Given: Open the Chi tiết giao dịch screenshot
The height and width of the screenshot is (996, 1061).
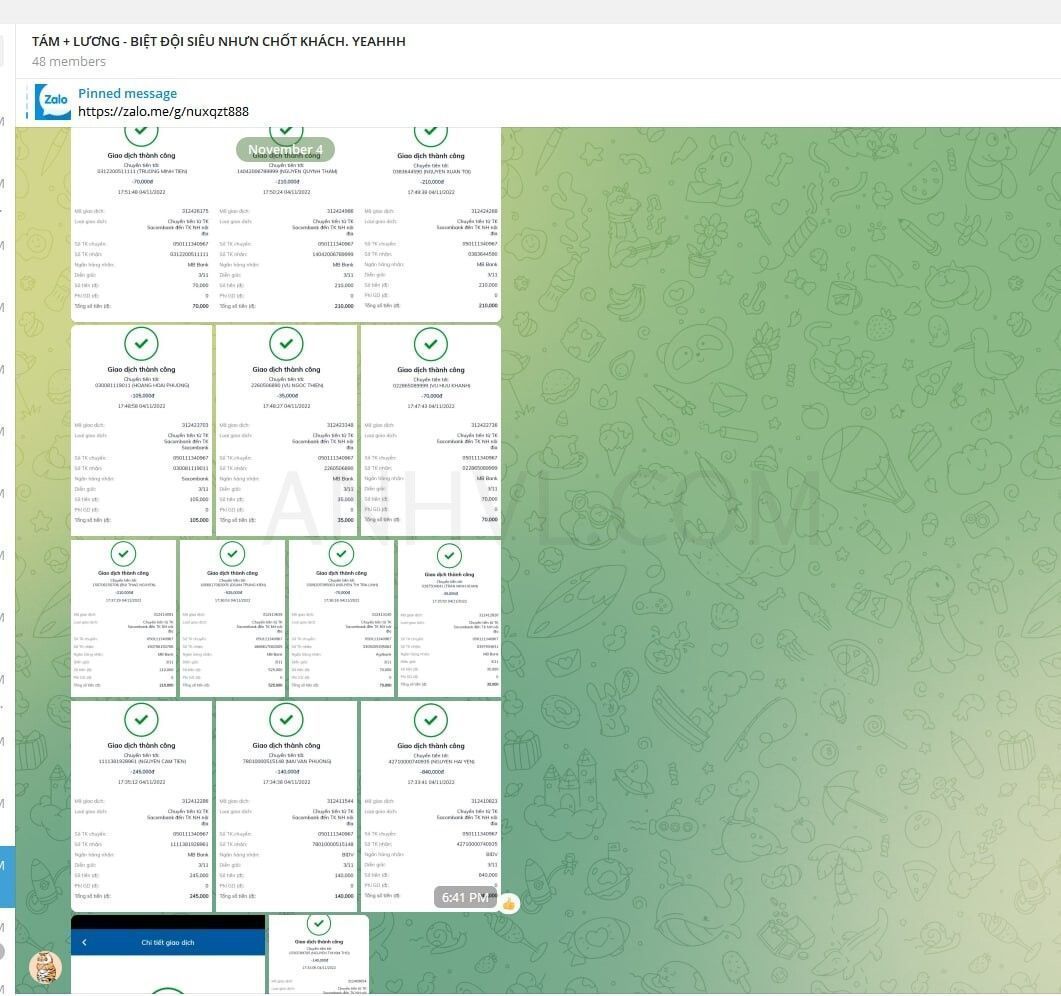Looking at the screenshot, I should coord(168,965).
